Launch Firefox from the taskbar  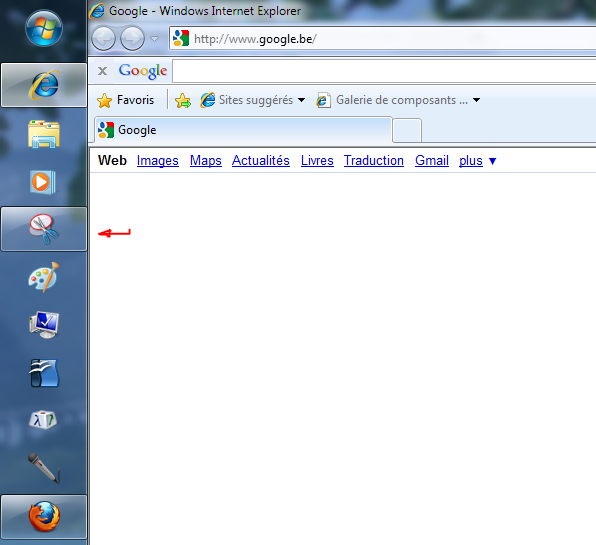click(44, 517)
